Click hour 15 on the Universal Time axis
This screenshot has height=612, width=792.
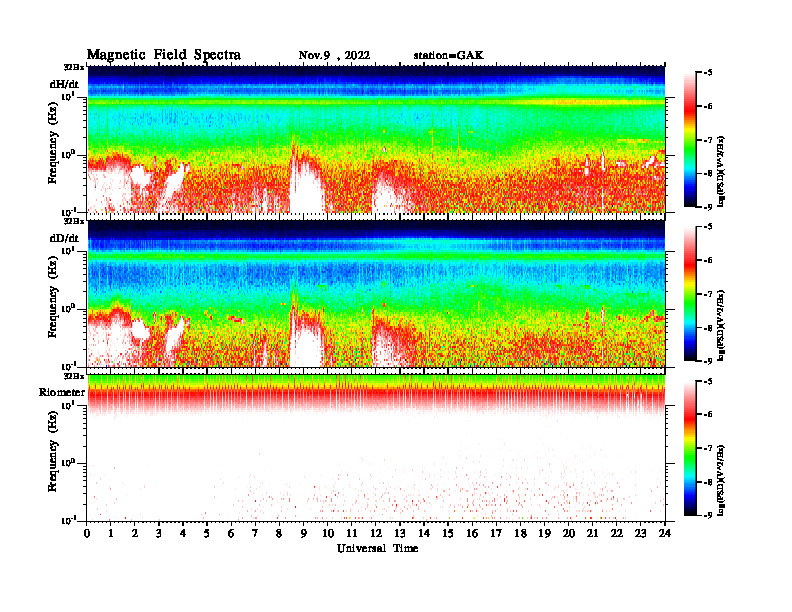pos(448,533)
